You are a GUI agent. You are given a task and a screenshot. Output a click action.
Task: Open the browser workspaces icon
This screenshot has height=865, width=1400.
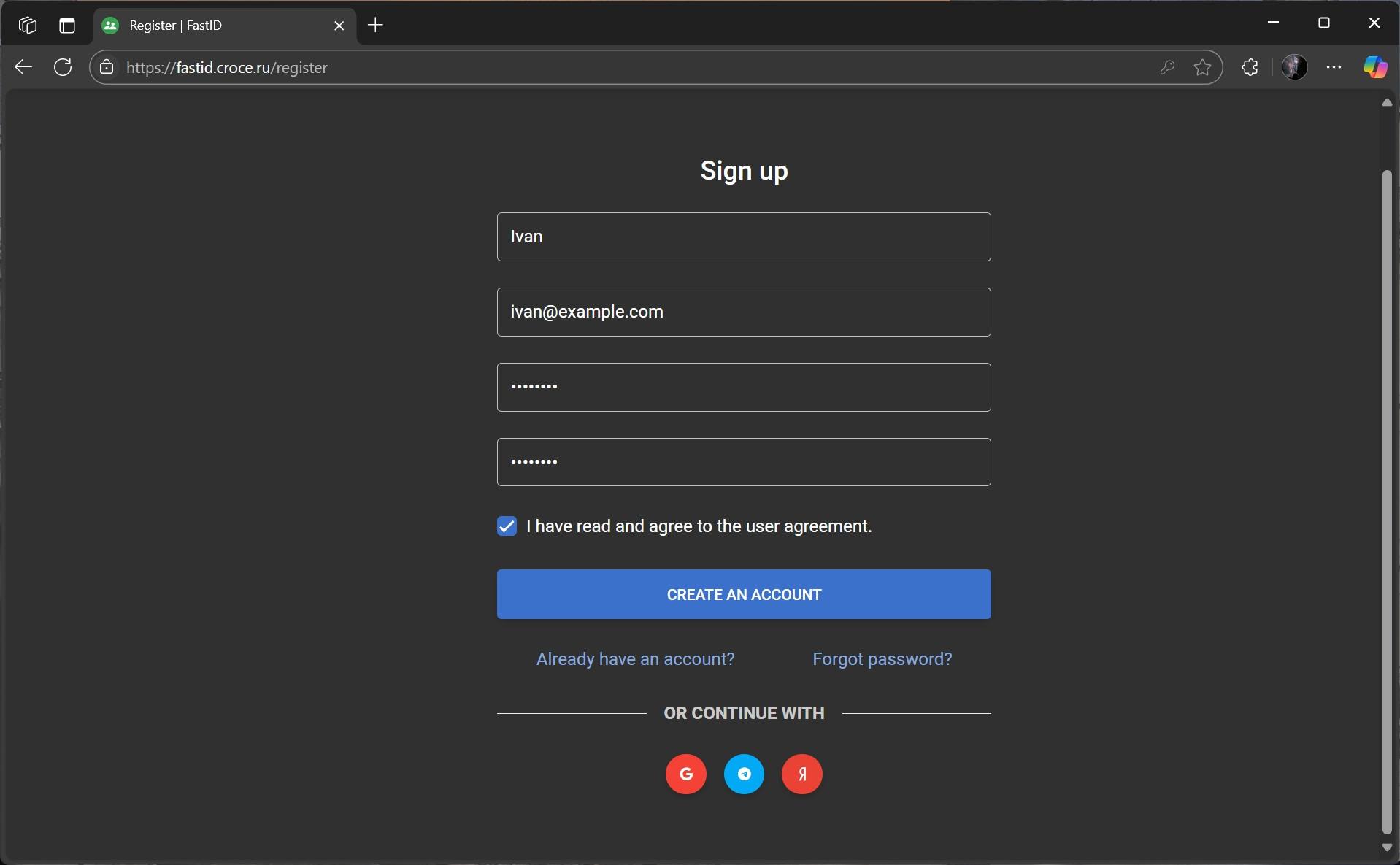[x=27, y=25]
